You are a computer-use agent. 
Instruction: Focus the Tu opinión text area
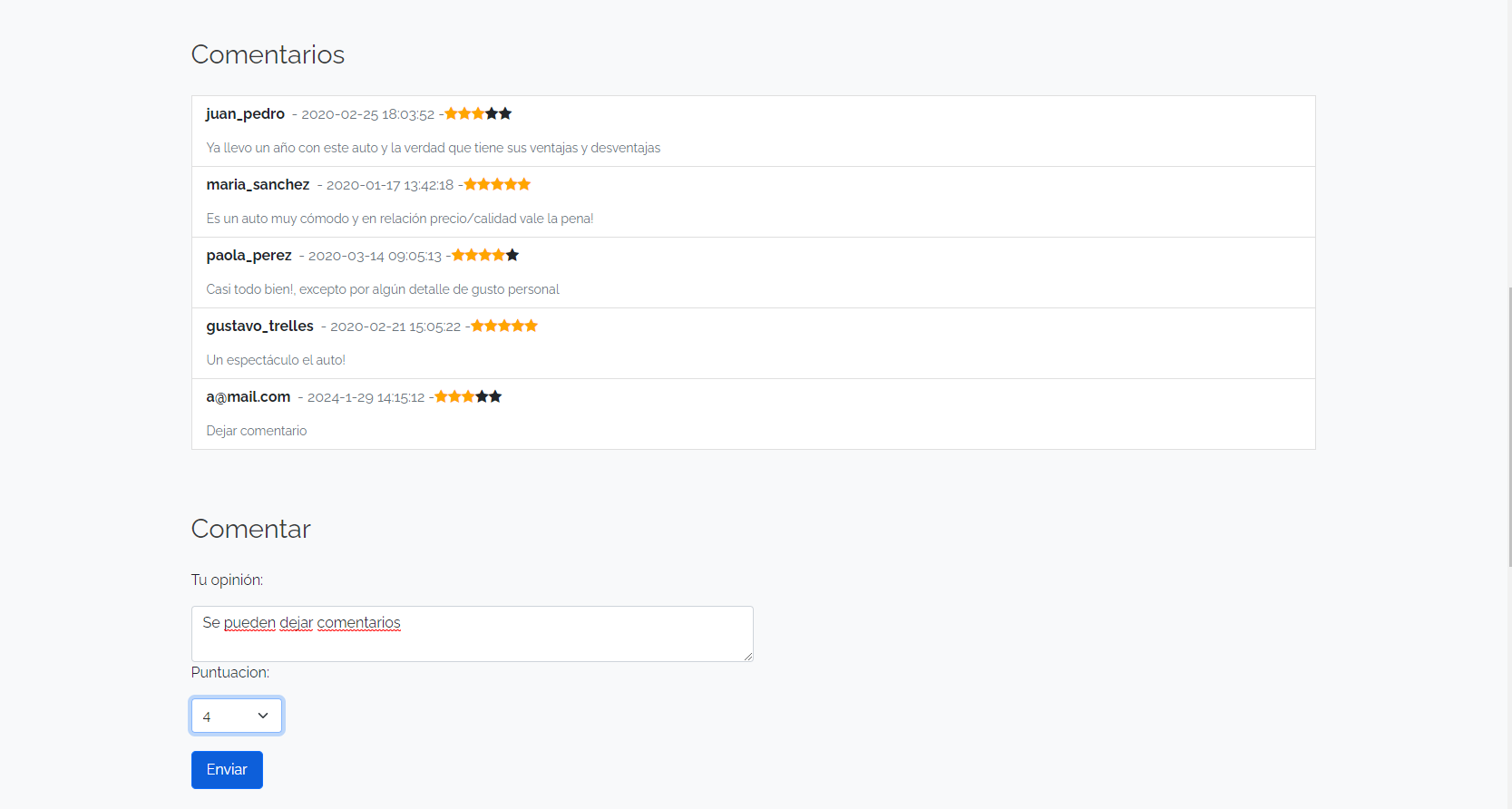coord(473,634)
